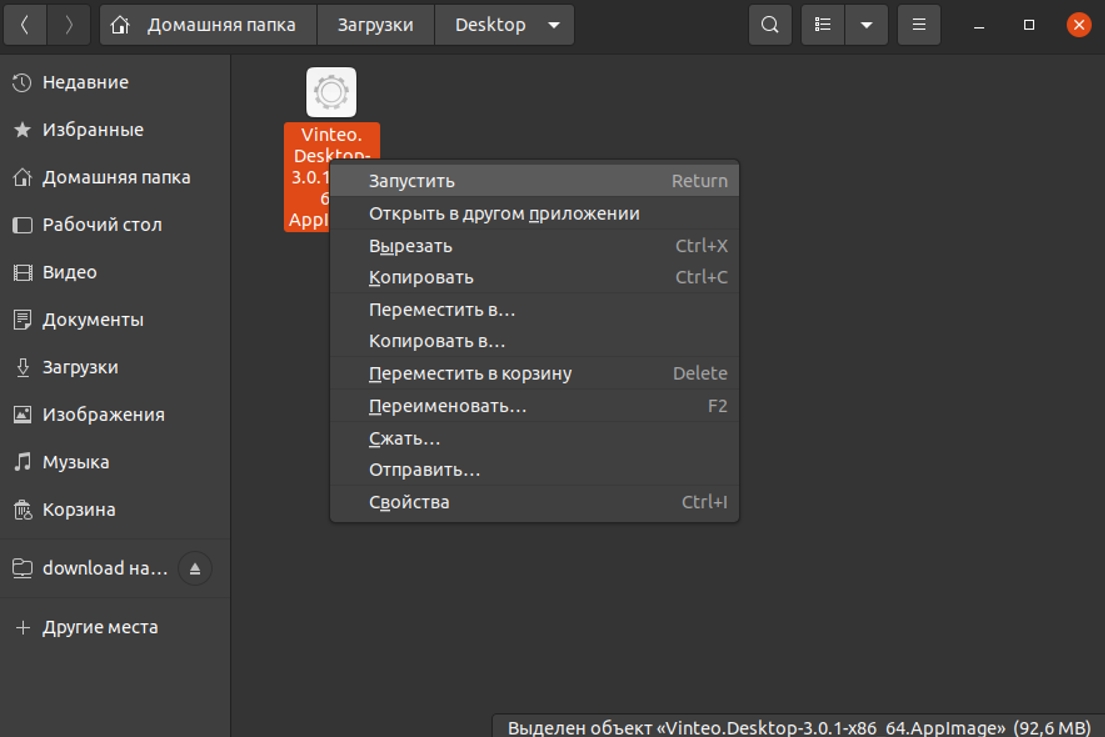
Task: Go back with the left arrow button
Action: pyautogui.click(x=25, y=25)
